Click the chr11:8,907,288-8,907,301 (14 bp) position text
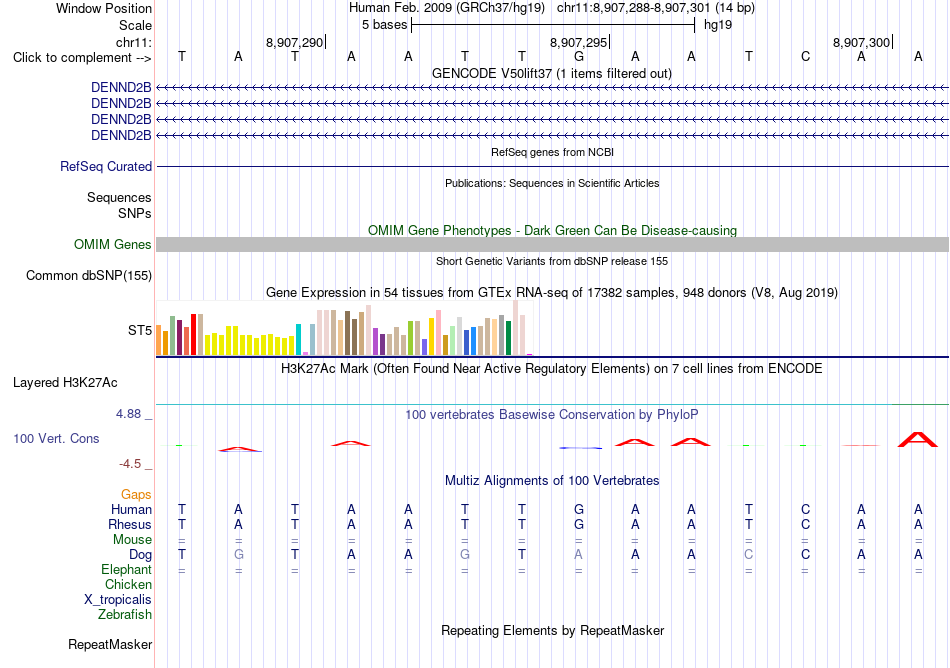The image size is (950, 668). point(656,8)
